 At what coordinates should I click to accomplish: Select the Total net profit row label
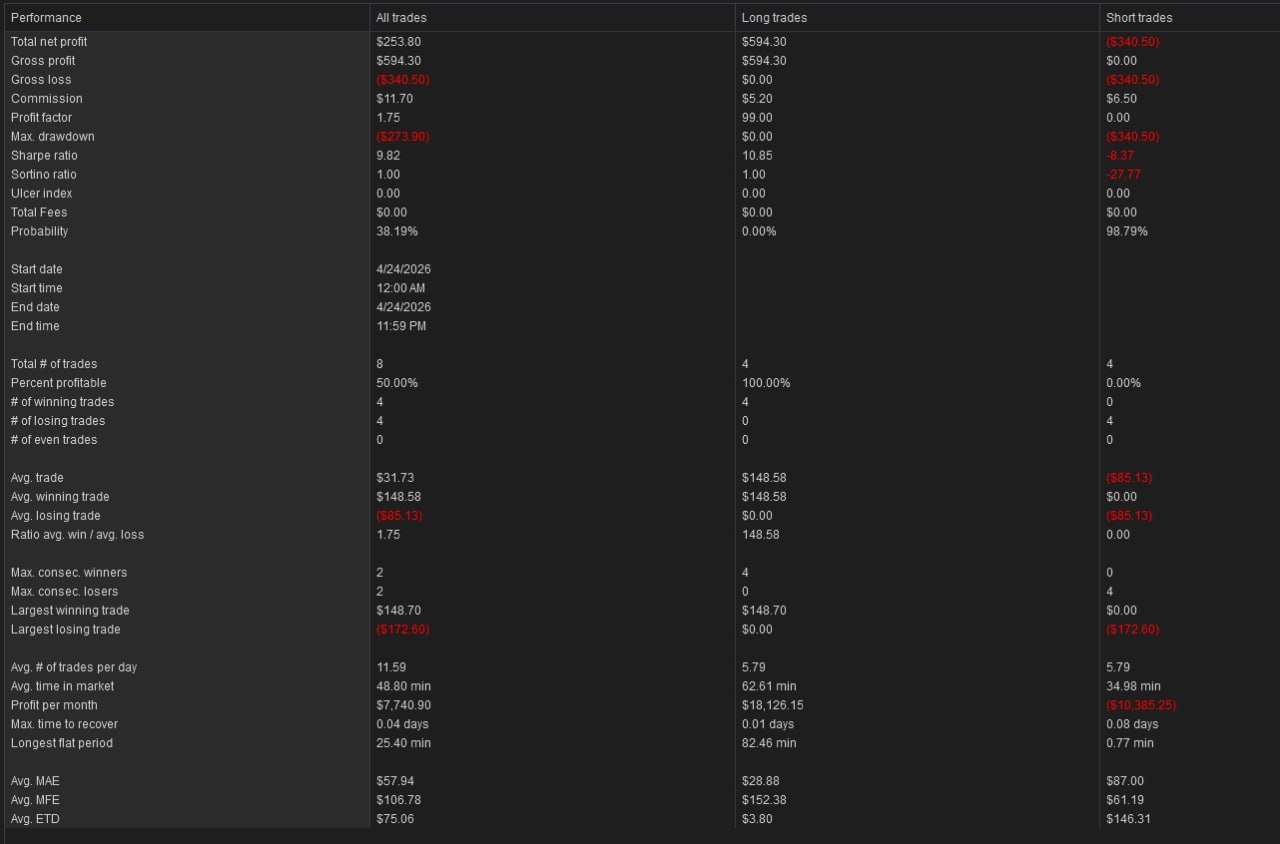pos(49,42)
